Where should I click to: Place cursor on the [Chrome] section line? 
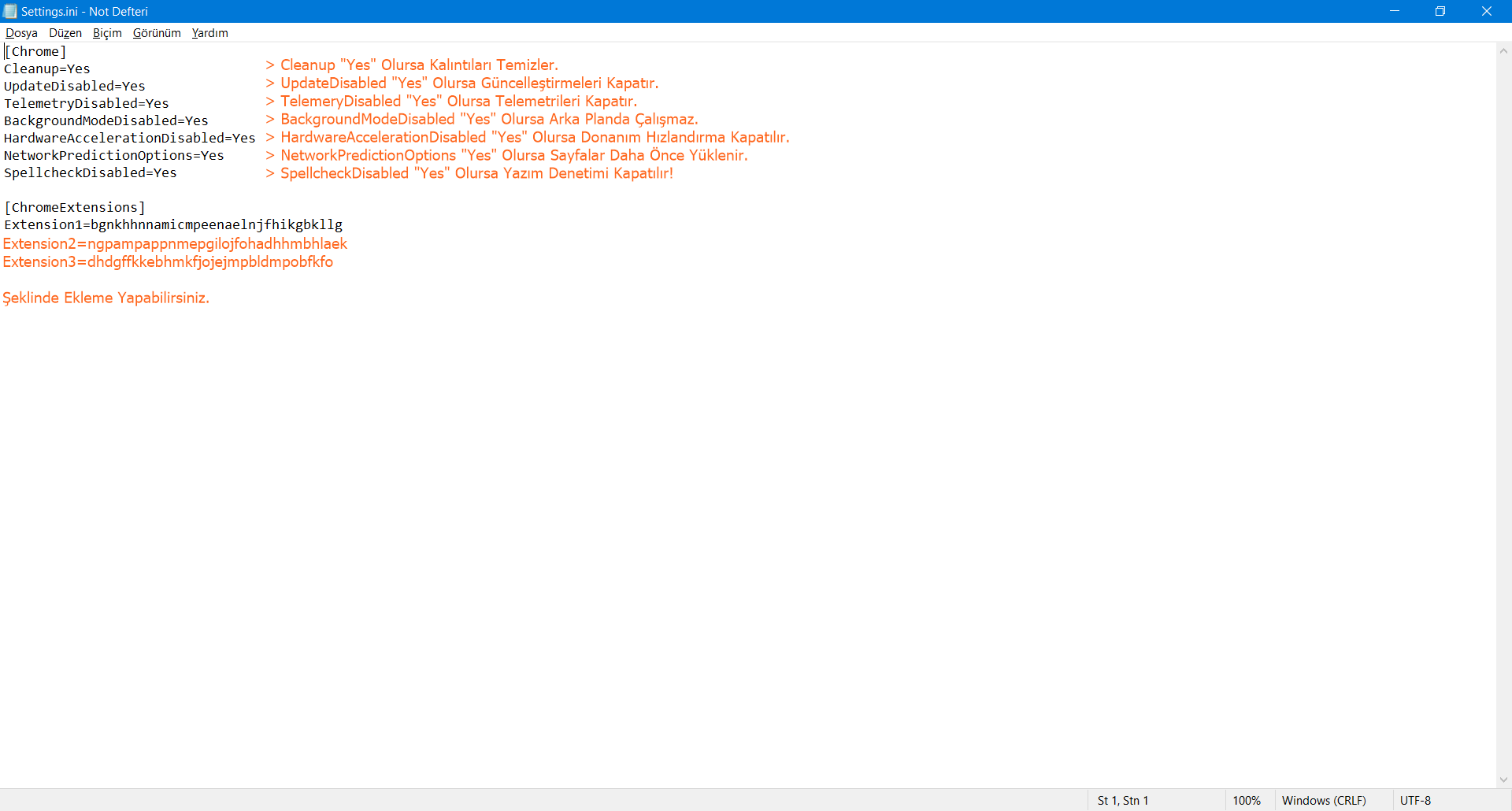(x=35, y=51)
